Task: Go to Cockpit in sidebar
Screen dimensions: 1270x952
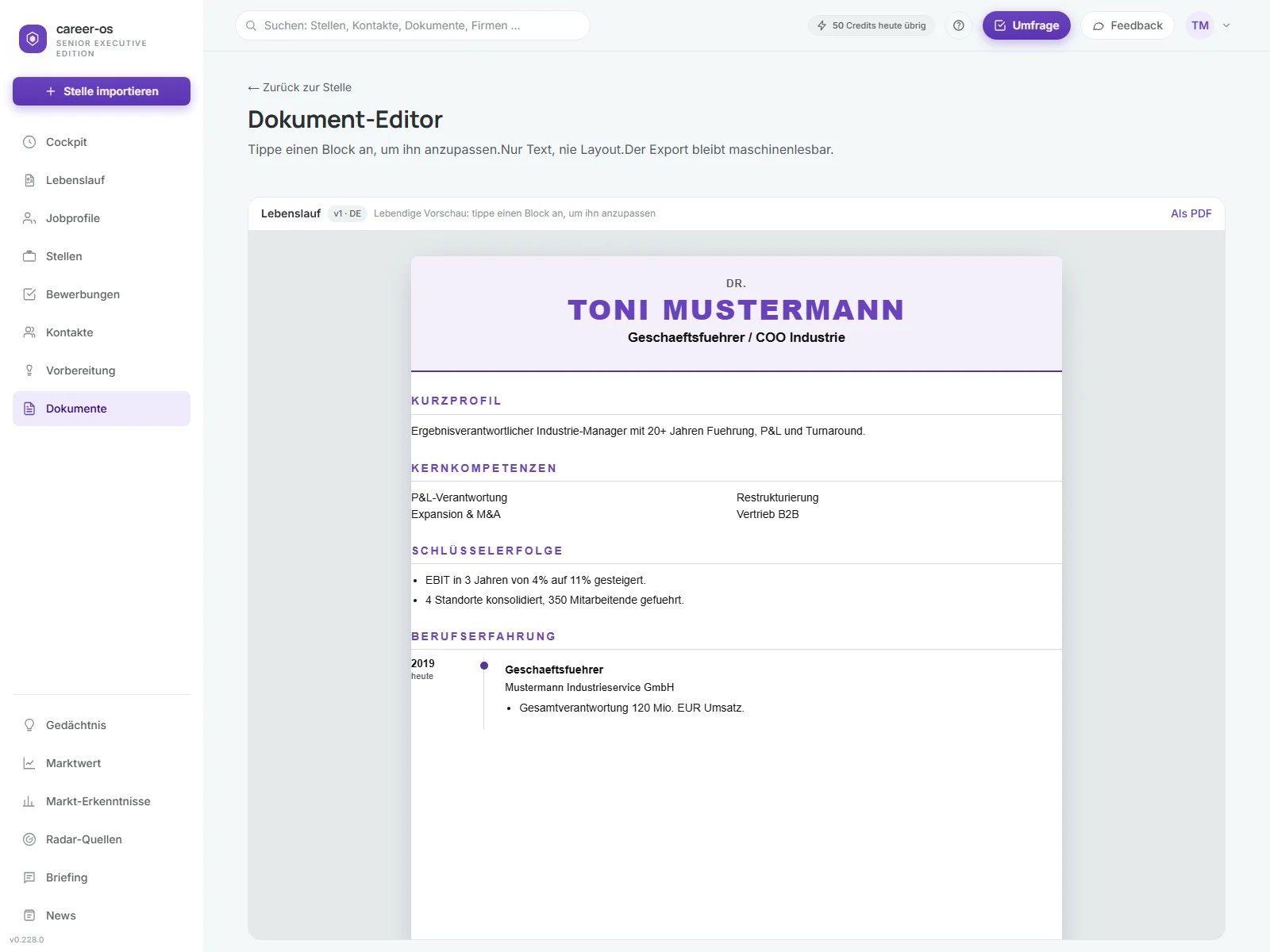Action: (102, 142)
